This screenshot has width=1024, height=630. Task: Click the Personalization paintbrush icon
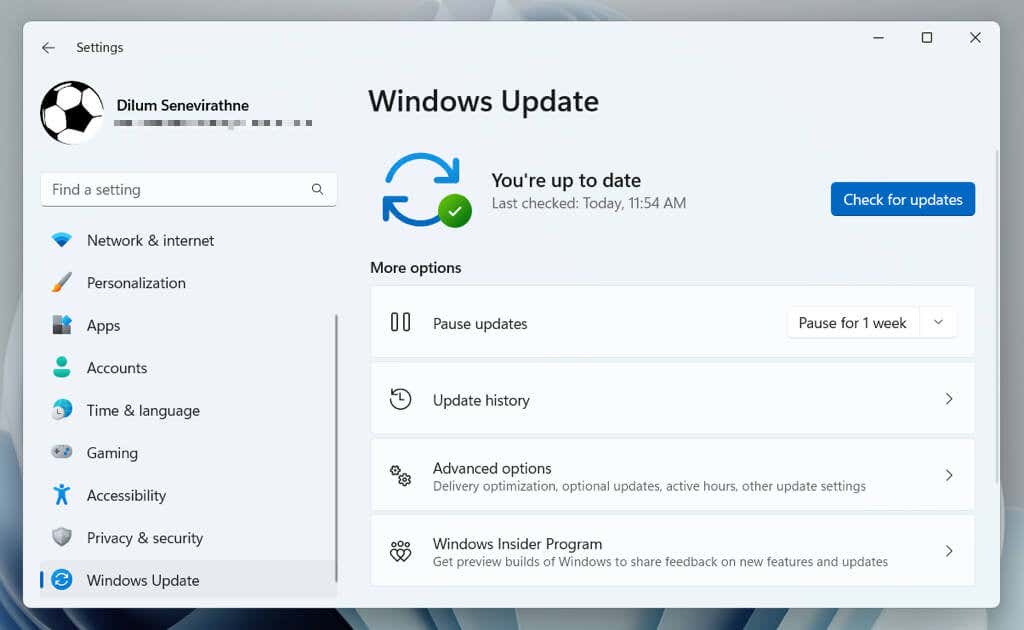pos(61,283)
